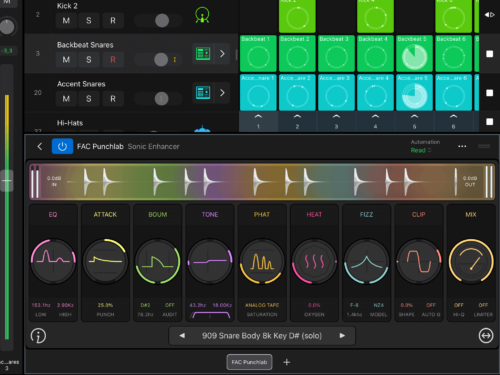Go back with the plugin back chevron
The height and width of the screenshot is (375, 500).
pyautogui.click(x=40, y=146)
